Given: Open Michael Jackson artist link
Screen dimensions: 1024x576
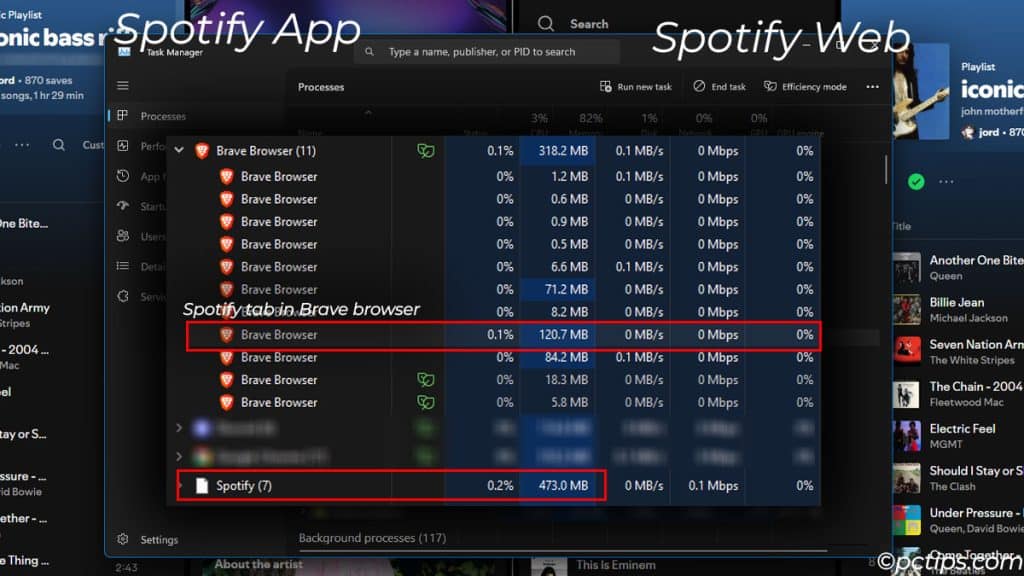Looking at the screenshot, I should [x=968, y=318].
